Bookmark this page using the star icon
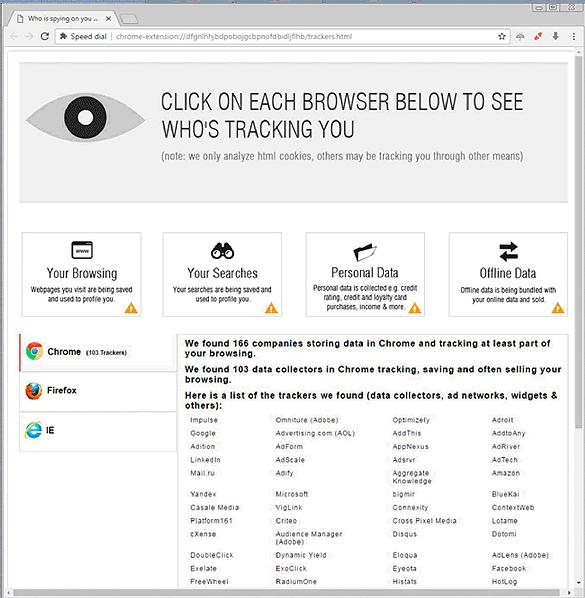 pyautogui.click(x=501, y=36)
